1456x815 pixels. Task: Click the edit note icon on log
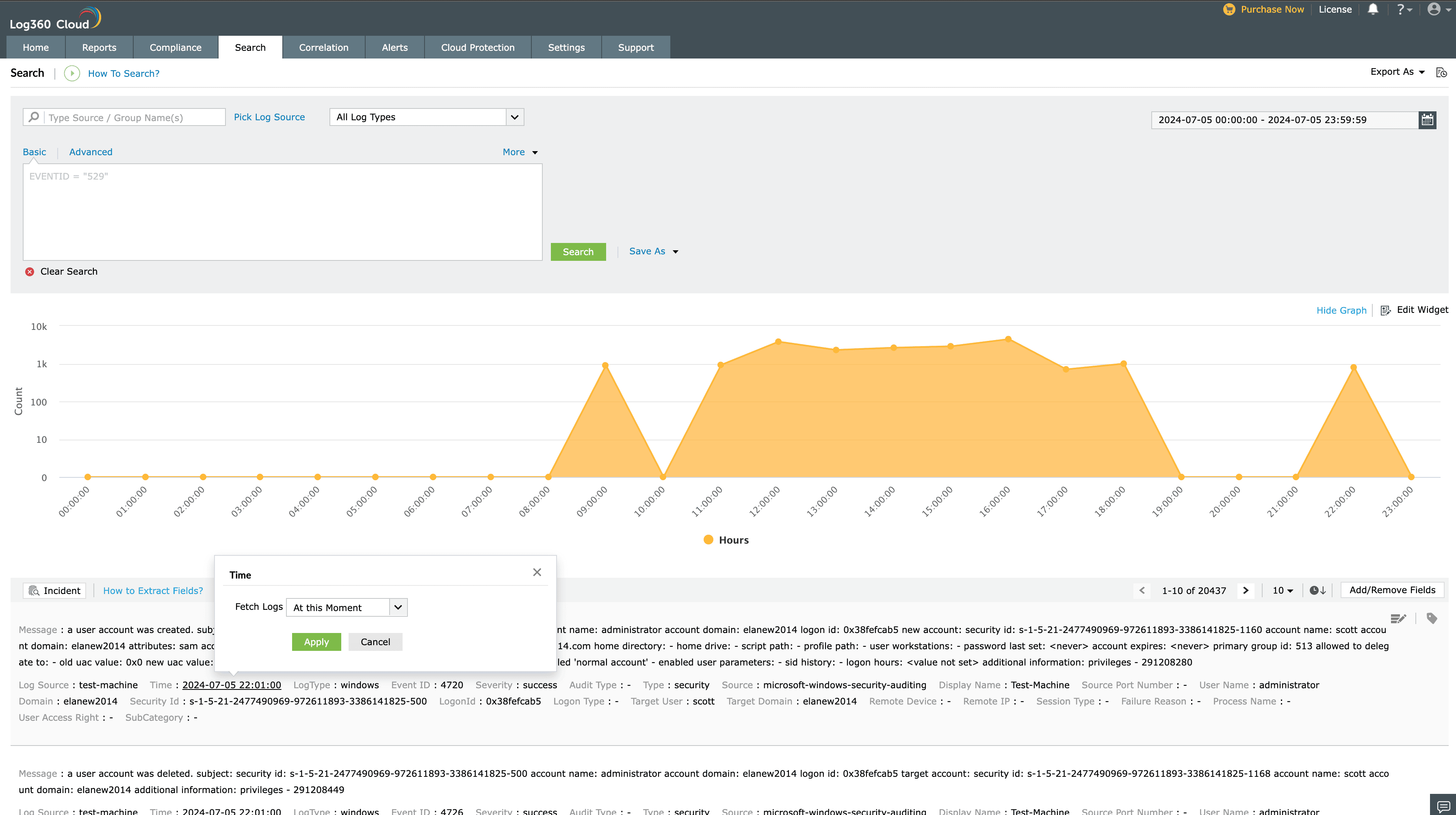point(1398,618)
